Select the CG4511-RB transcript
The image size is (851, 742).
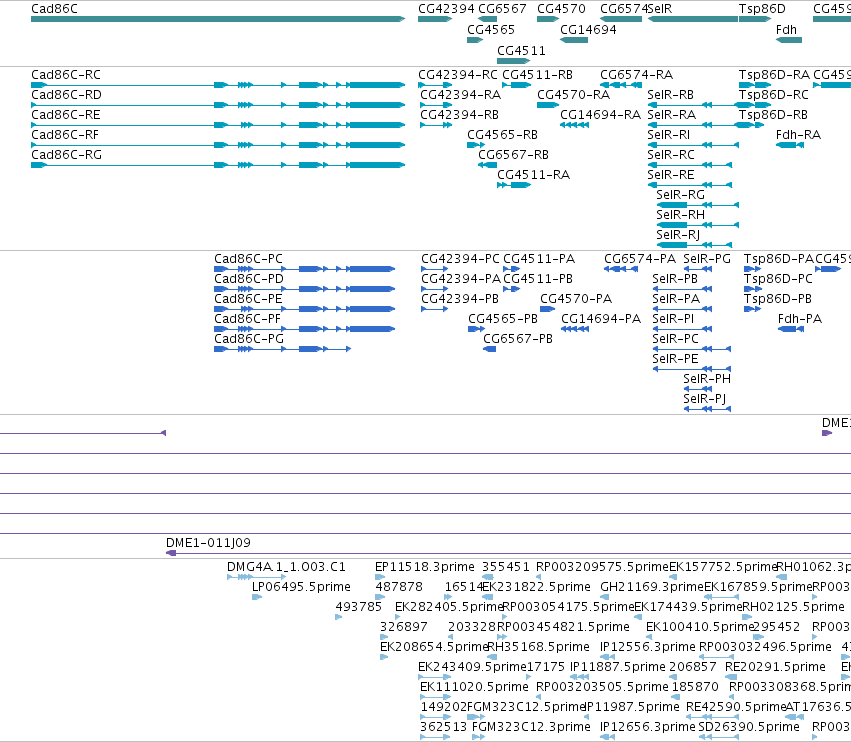click(x=517, y=85)
